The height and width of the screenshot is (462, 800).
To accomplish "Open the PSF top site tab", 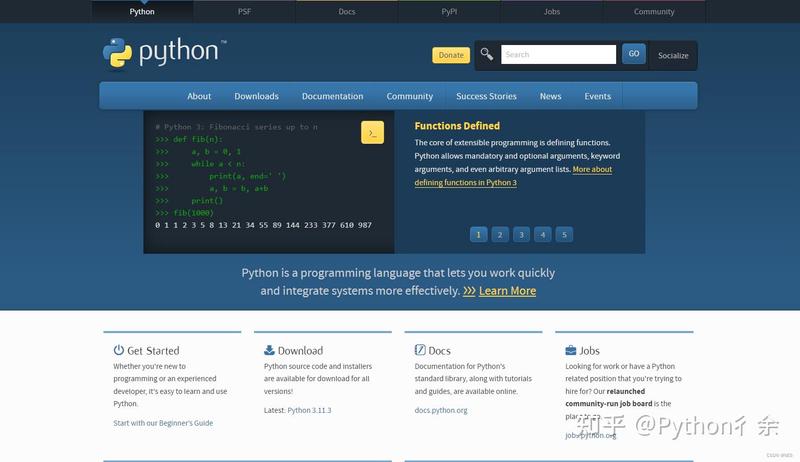I will click(244, 11).
